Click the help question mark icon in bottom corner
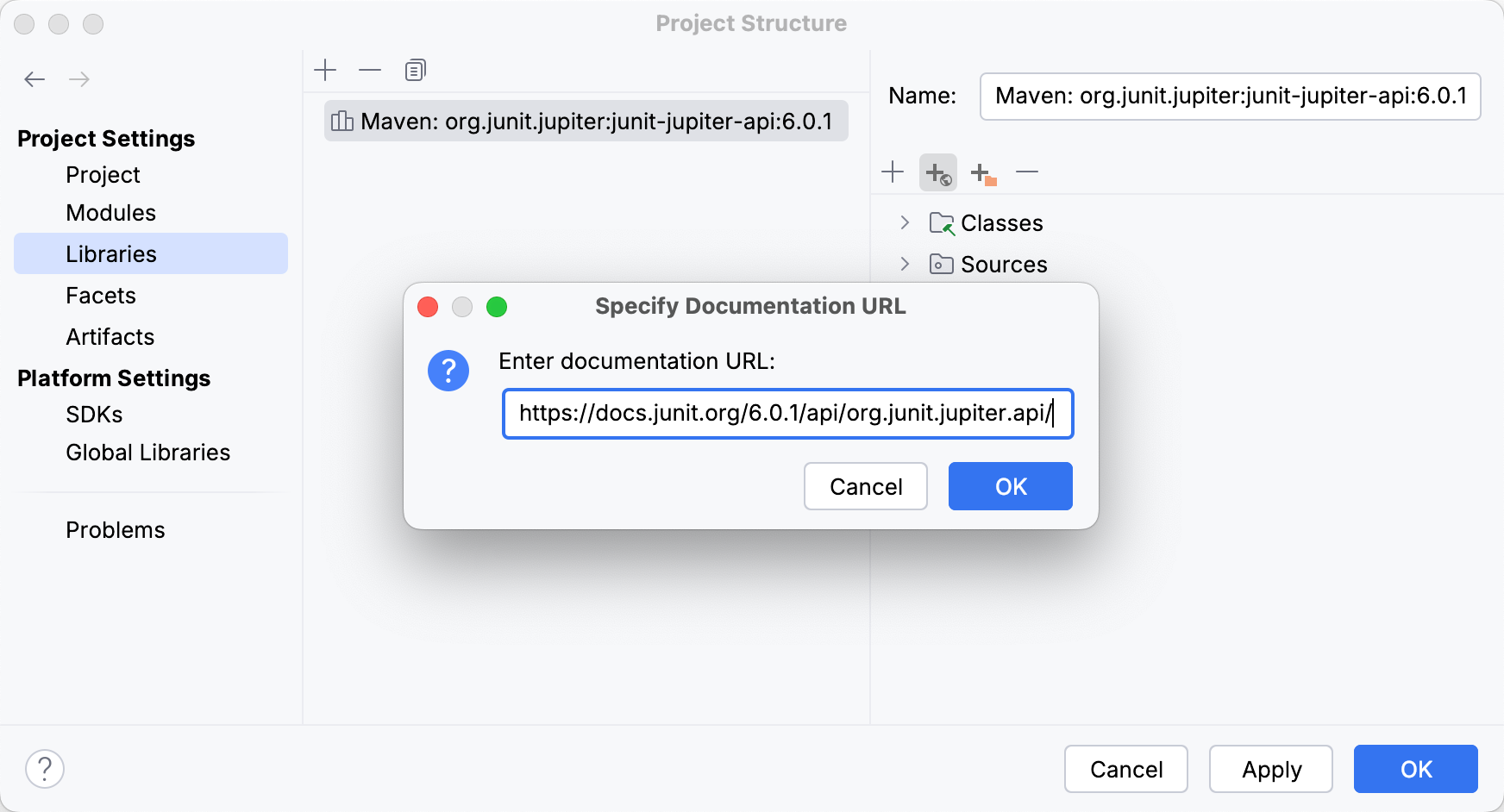 coord(45,768)
